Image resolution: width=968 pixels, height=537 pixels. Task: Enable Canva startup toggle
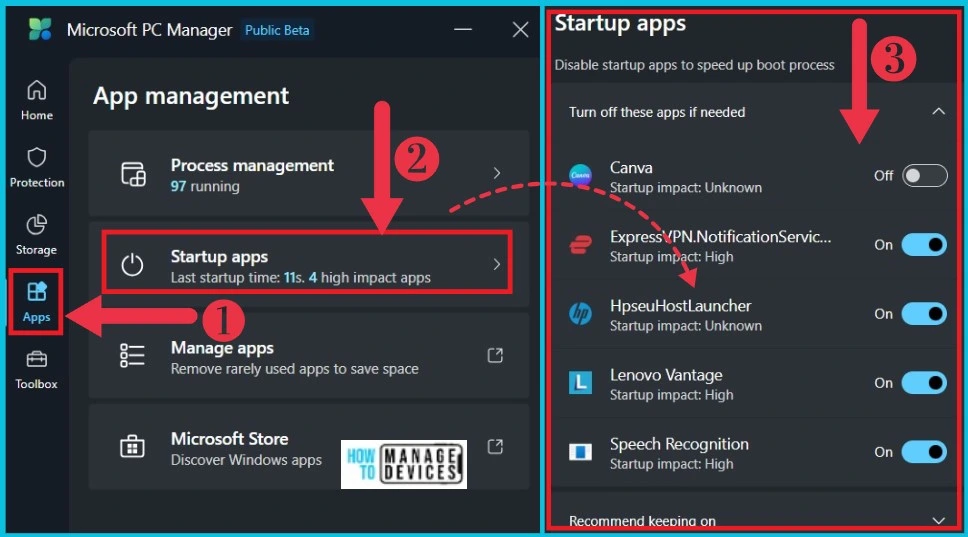pyautogui.click(x=924, y=175)
